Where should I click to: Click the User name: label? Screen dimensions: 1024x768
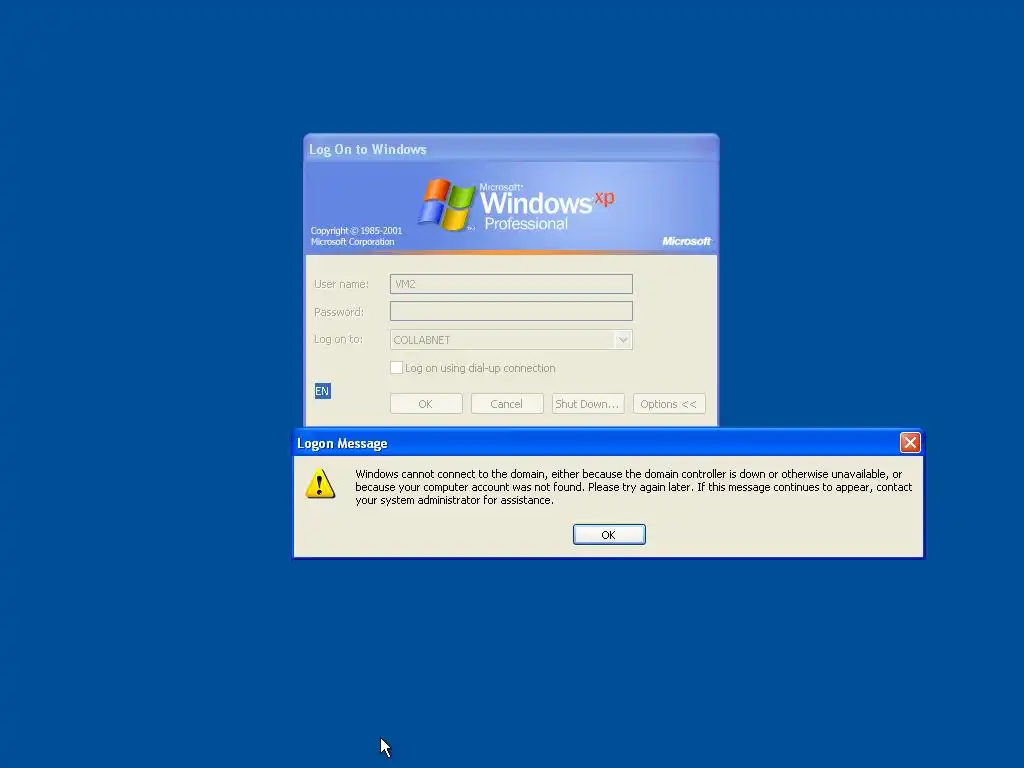(341, 284)
